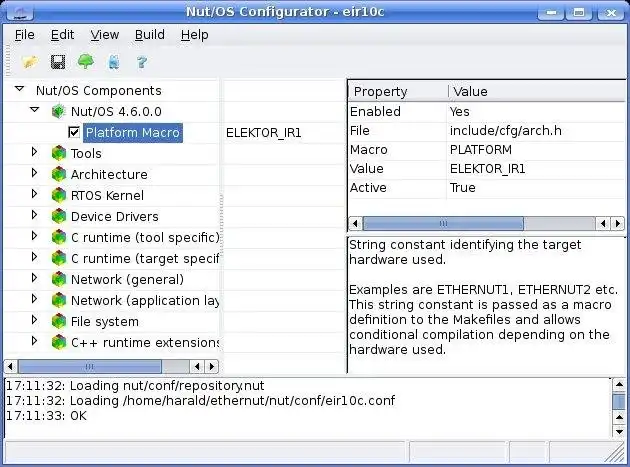This screenshot has height=467, width=630.
Task: Select the Nut/OS Components label
Action: point(98,91)
